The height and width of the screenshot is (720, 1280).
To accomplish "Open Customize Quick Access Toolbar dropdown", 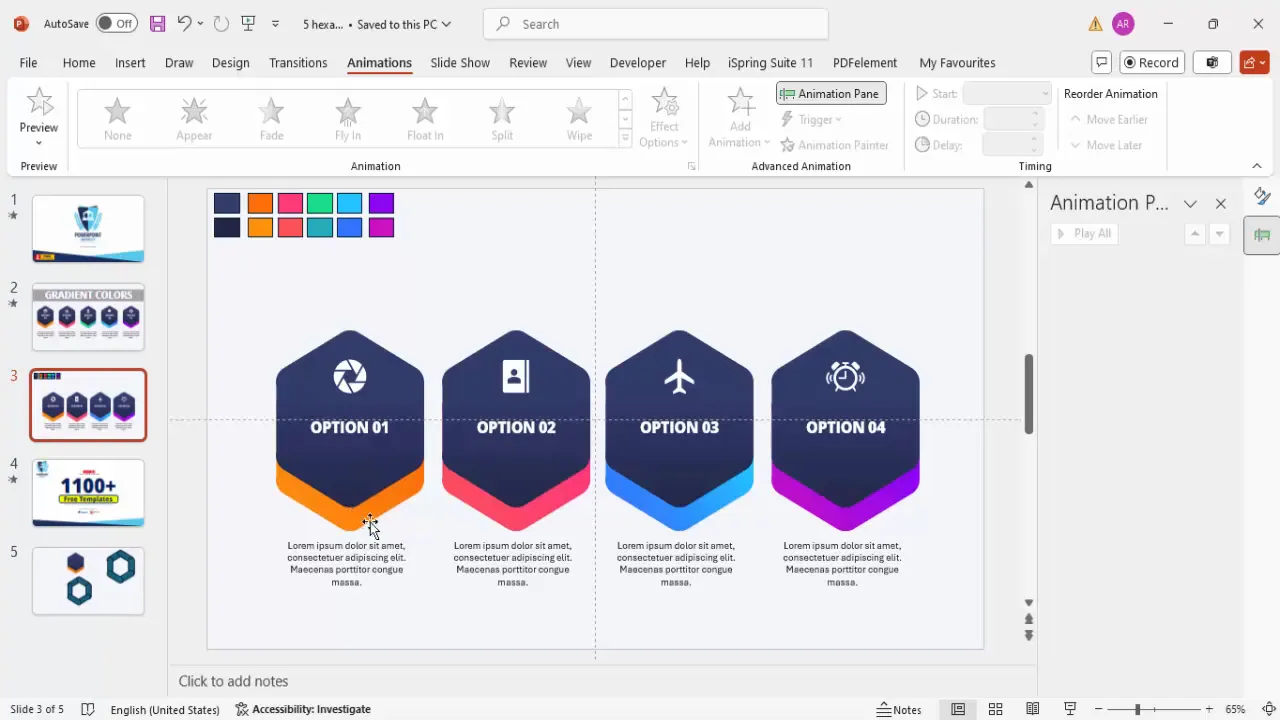I will tap(276, 23).
